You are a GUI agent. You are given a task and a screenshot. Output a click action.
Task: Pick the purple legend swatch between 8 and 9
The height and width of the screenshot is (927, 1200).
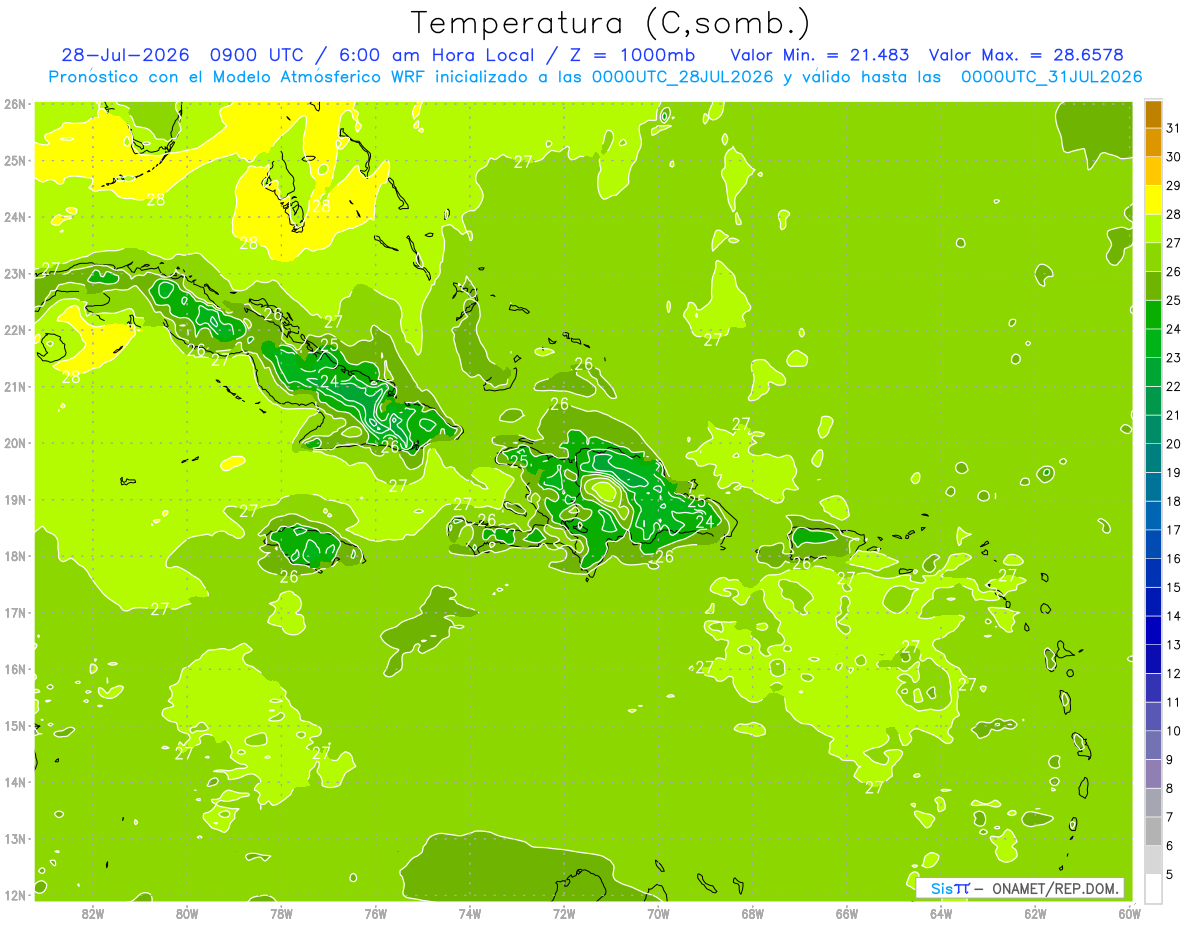tap(1153, 774)
